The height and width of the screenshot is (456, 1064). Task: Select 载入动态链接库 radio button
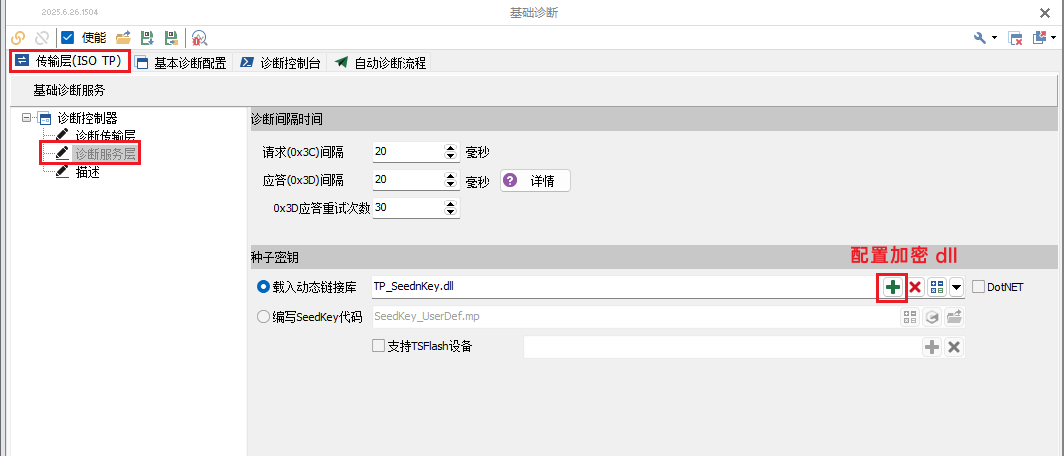click(x=264, y=287)
